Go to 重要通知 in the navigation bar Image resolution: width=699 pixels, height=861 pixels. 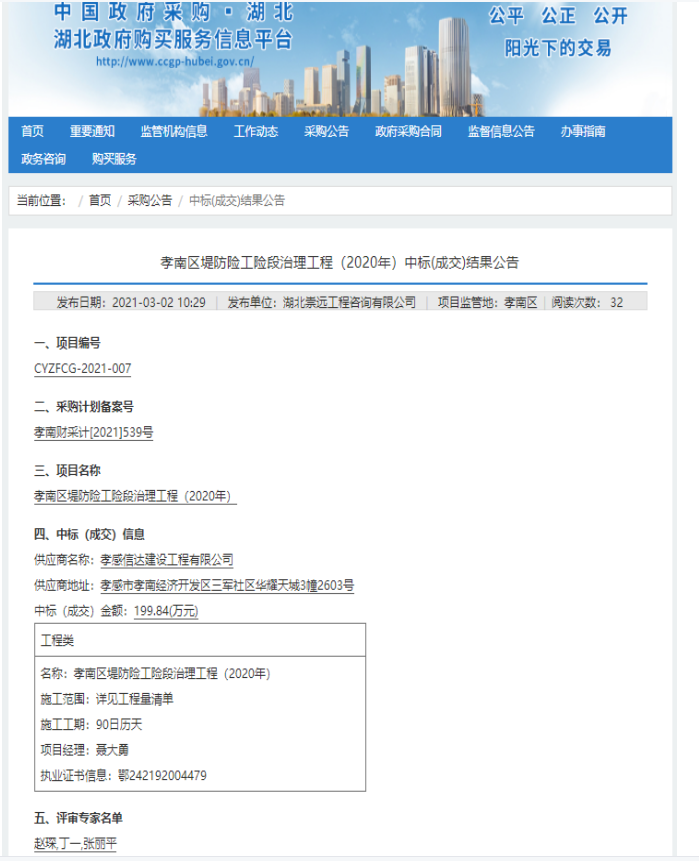coord(92,131)
